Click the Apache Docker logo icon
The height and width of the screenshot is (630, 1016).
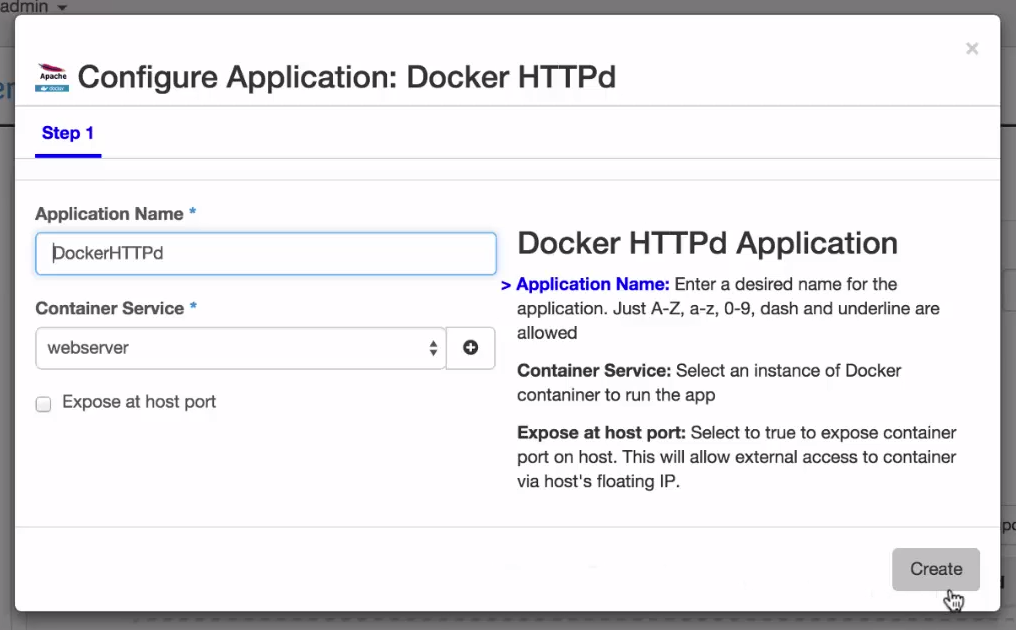[x=52, y=77]
